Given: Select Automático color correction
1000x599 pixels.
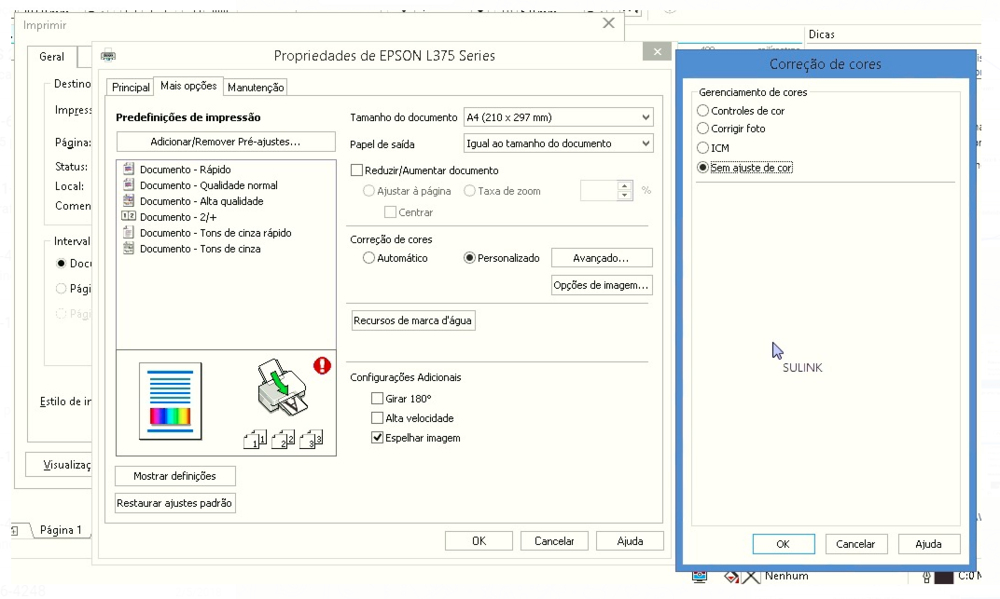Looking at the screenshot, I should 369,258.
